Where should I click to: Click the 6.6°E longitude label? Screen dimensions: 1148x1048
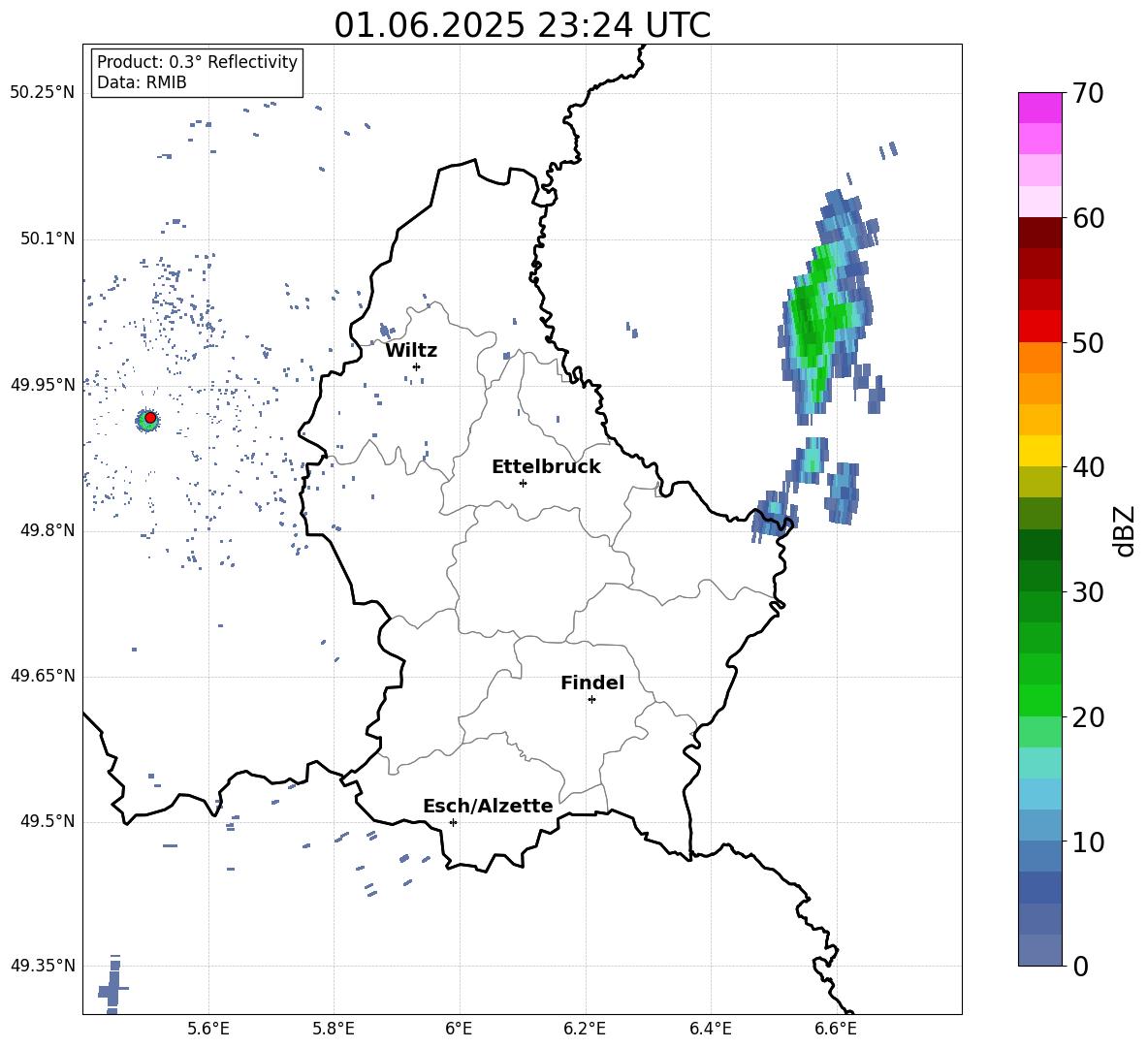836,1029
